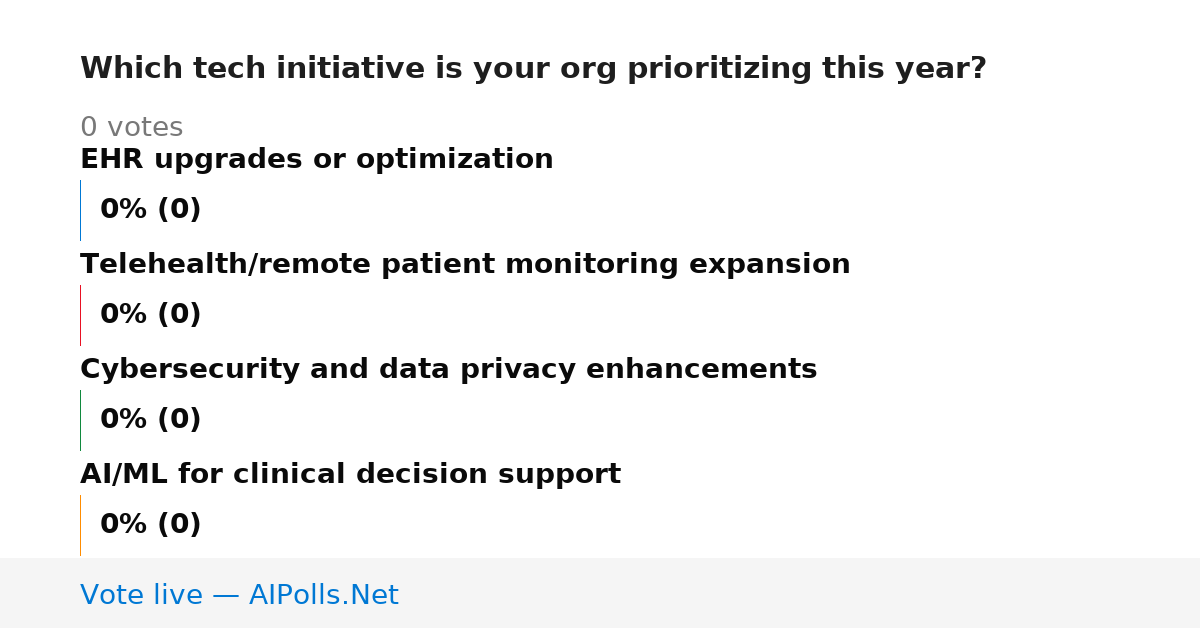Click the 0% (0) result for EHR upgrades

(150, 210)
